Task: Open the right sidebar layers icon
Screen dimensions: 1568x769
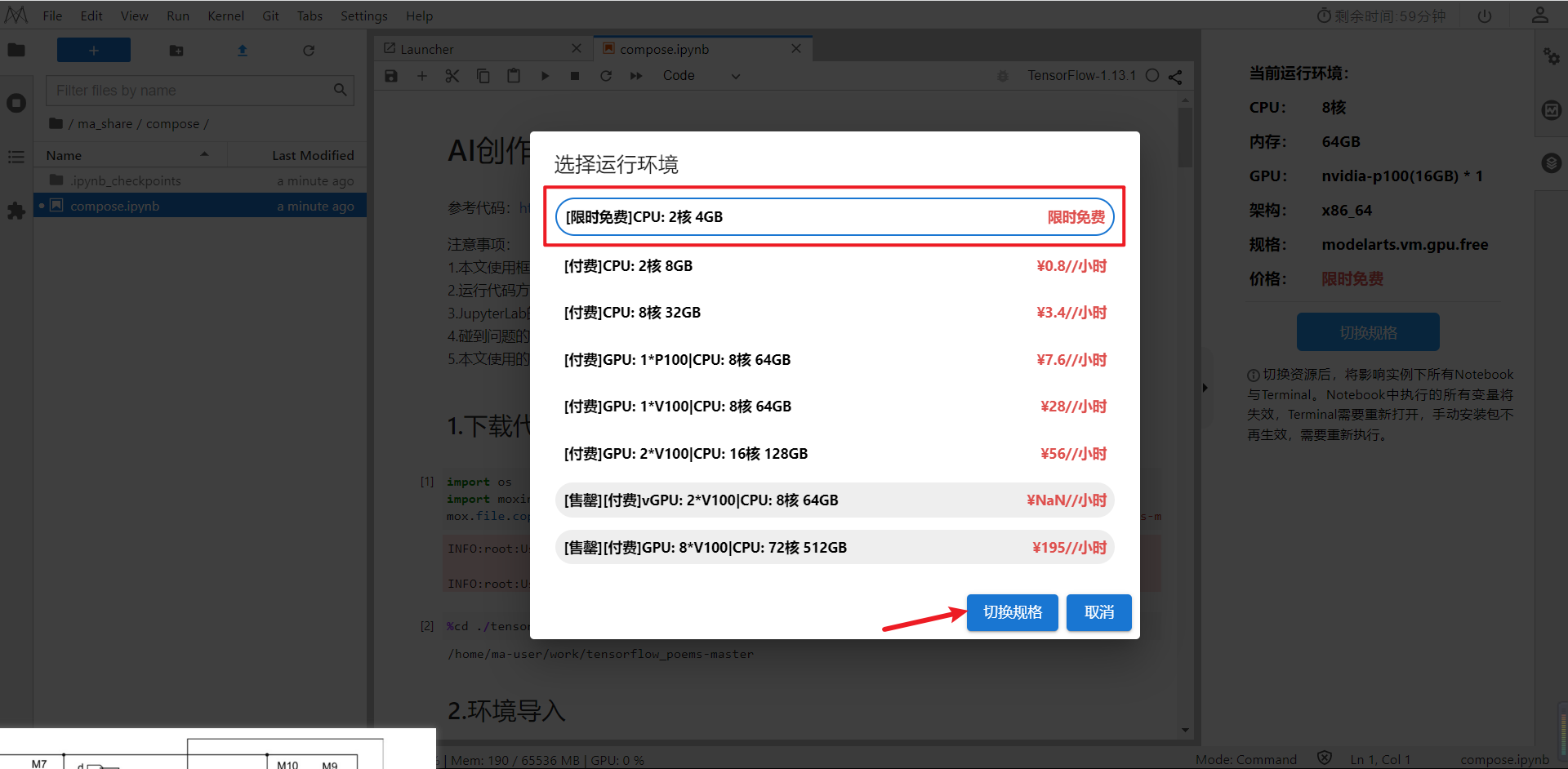Action: pyautogui.click(x=1552, y=163)
